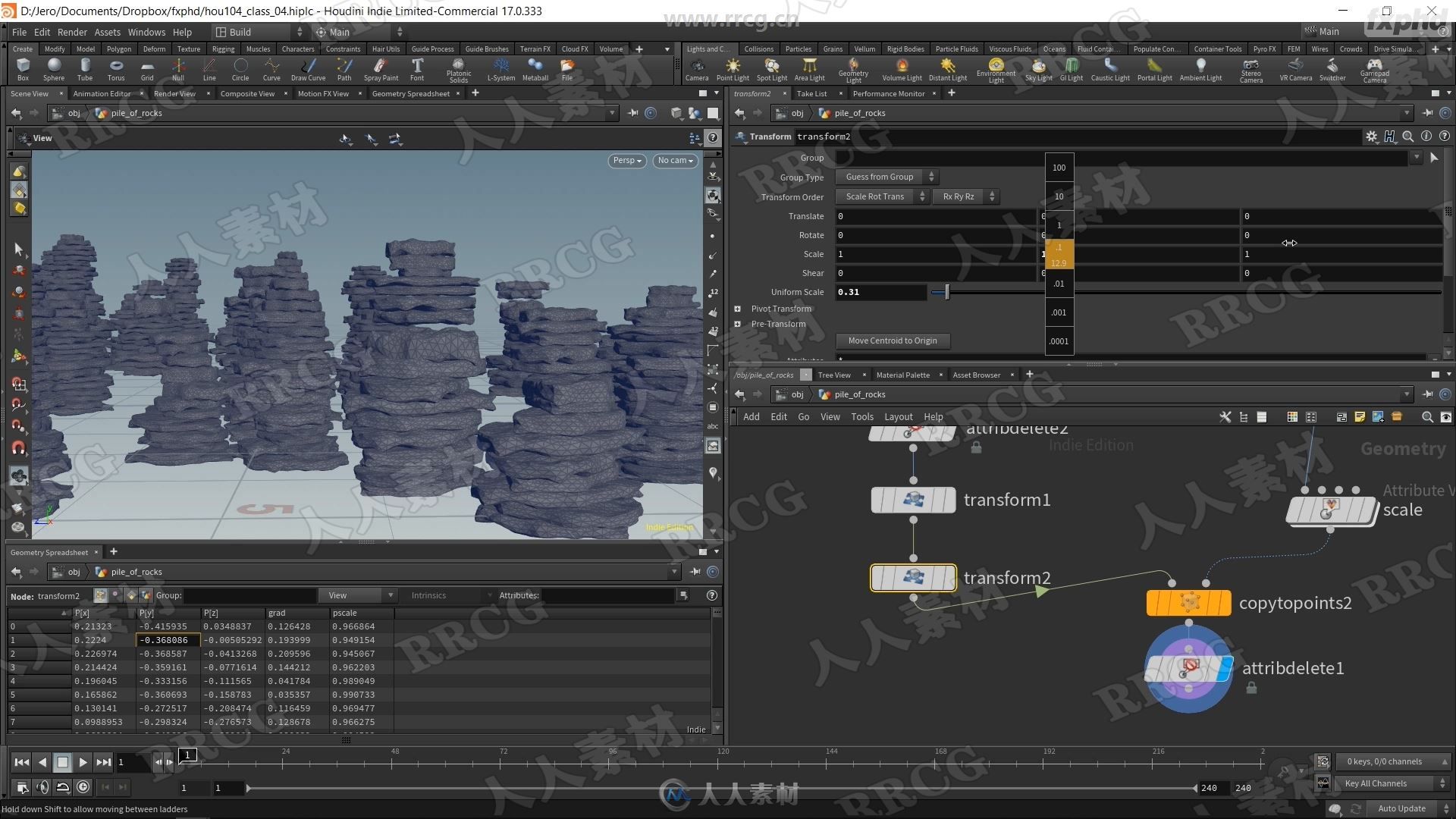Viewport: 1456px width, 819px height.
Task: Select the Torus shelf tool
Action: [x=116, y=69]
